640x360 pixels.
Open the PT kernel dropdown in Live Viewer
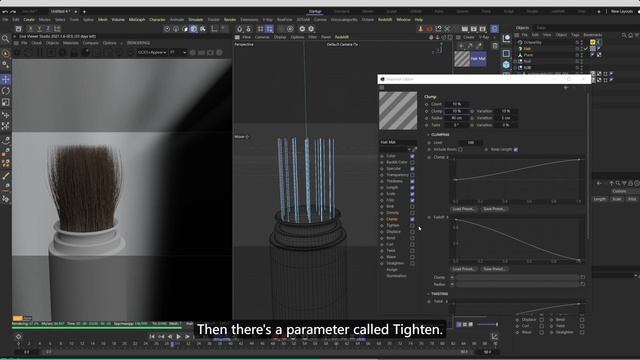pos(178,52)
